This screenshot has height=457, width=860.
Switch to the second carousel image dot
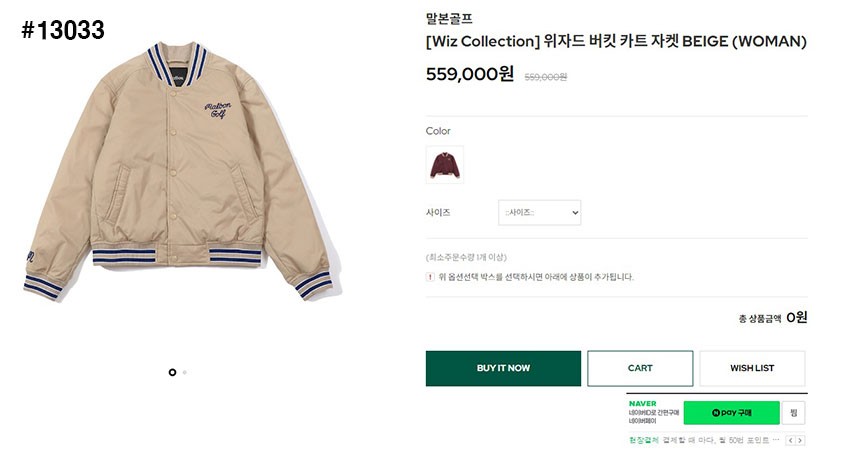pos(184,372)
